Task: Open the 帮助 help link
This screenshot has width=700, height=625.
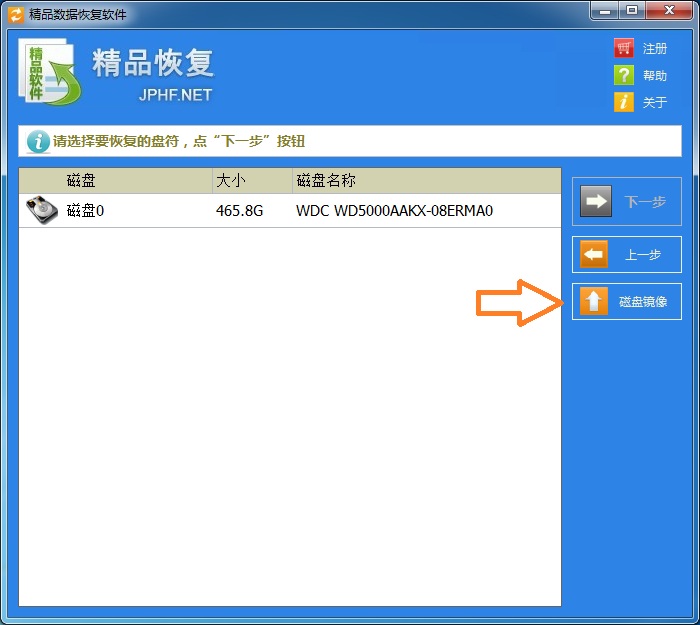Action: pyautogui.click(x=655, y=75)
